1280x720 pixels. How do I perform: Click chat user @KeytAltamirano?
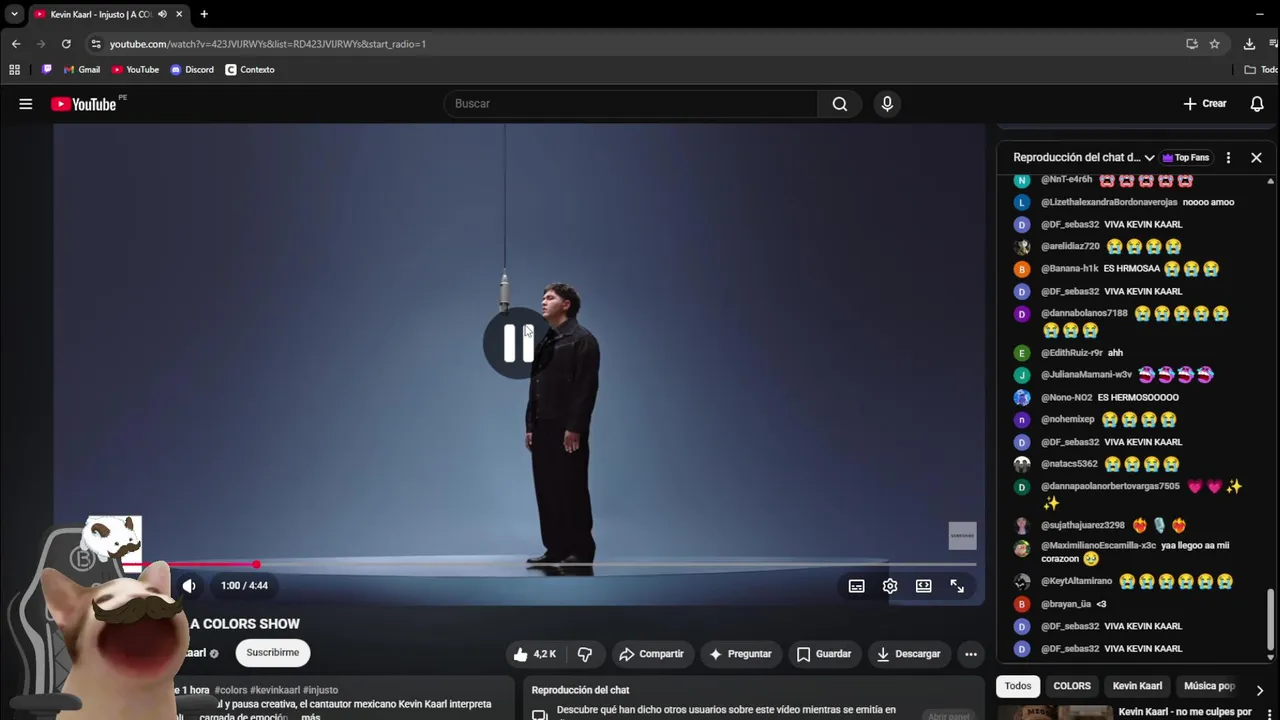1076,581
